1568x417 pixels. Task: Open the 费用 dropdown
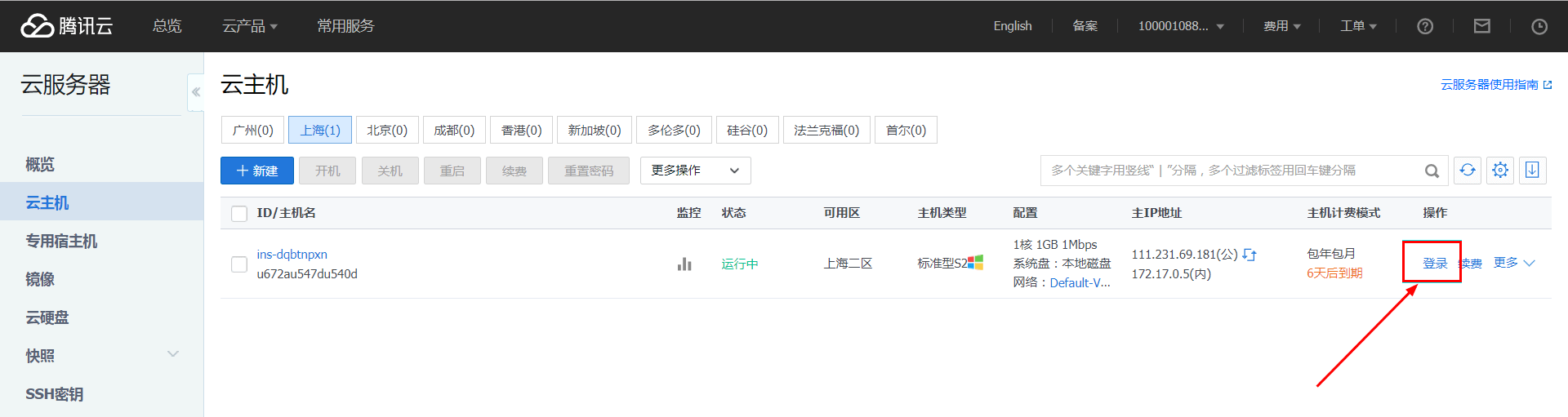[x=1282, y=26]
